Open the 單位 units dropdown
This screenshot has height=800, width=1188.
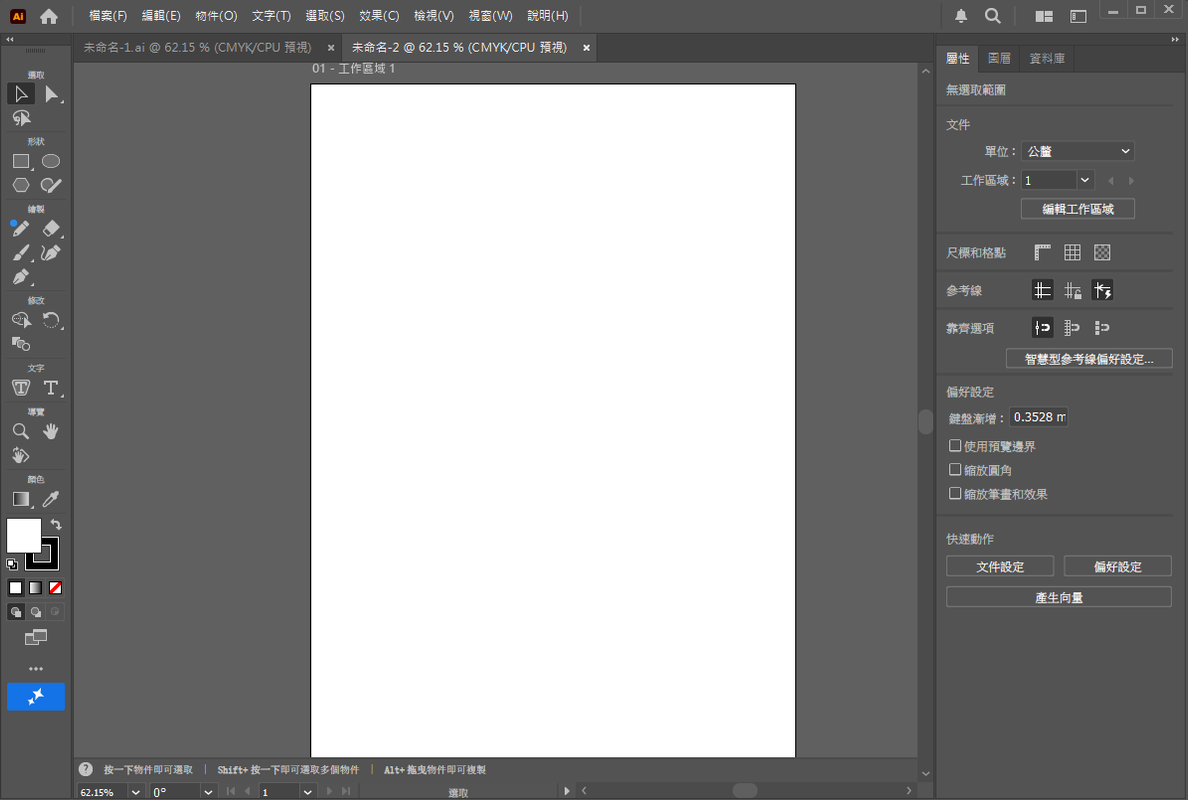1077,151
